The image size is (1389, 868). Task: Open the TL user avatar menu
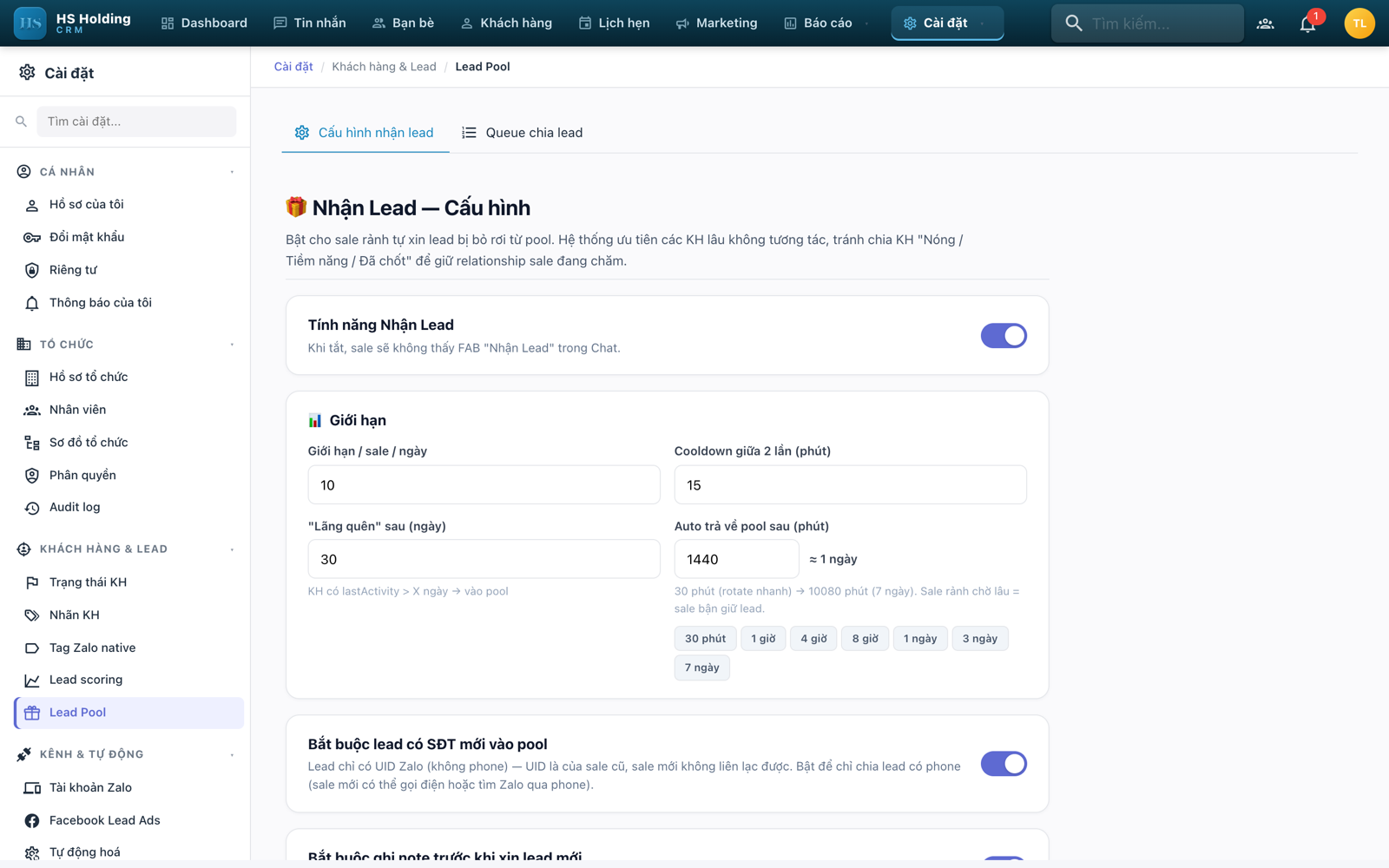(1359, 23)
